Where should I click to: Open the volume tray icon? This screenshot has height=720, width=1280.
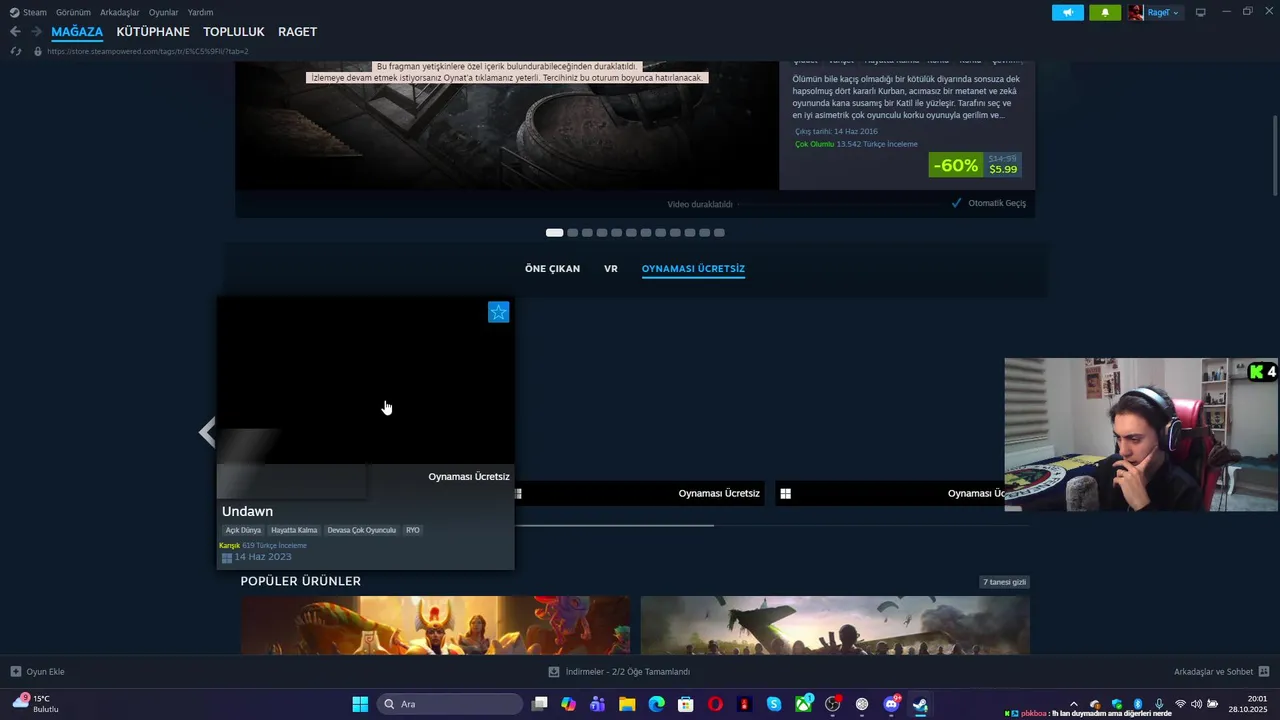point(1197,704)
